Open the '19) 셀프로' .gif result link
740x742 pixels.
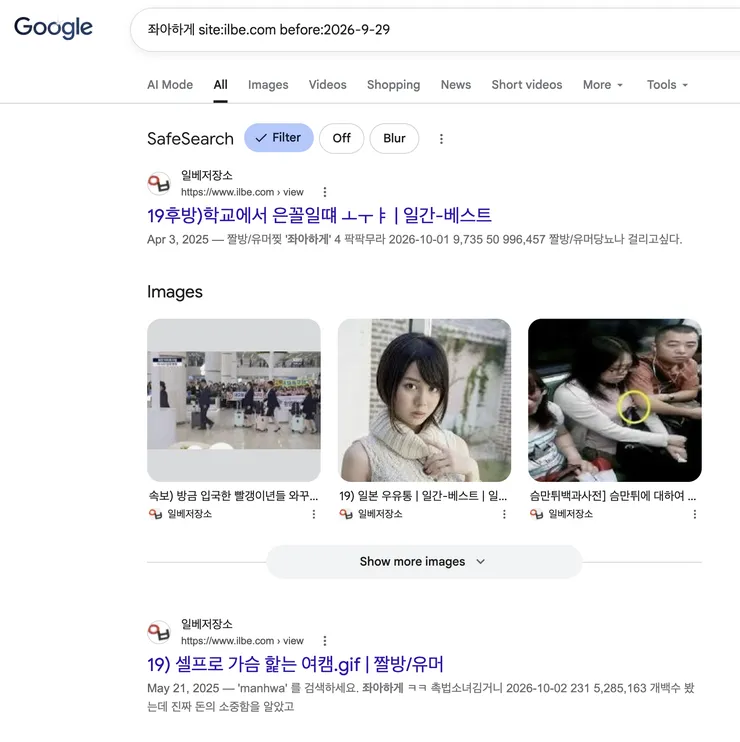295,664
